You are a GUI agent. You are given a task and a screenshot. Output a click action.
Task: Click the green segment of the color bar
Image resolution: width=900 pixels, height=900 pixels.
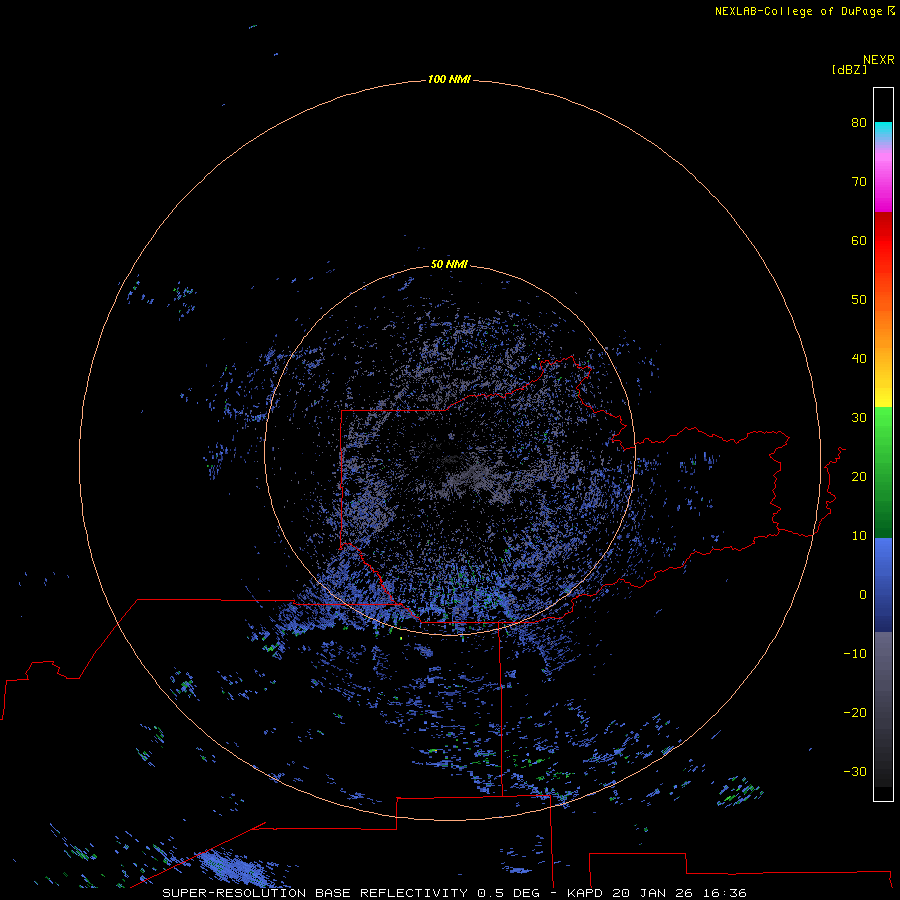tap(883, 472)
